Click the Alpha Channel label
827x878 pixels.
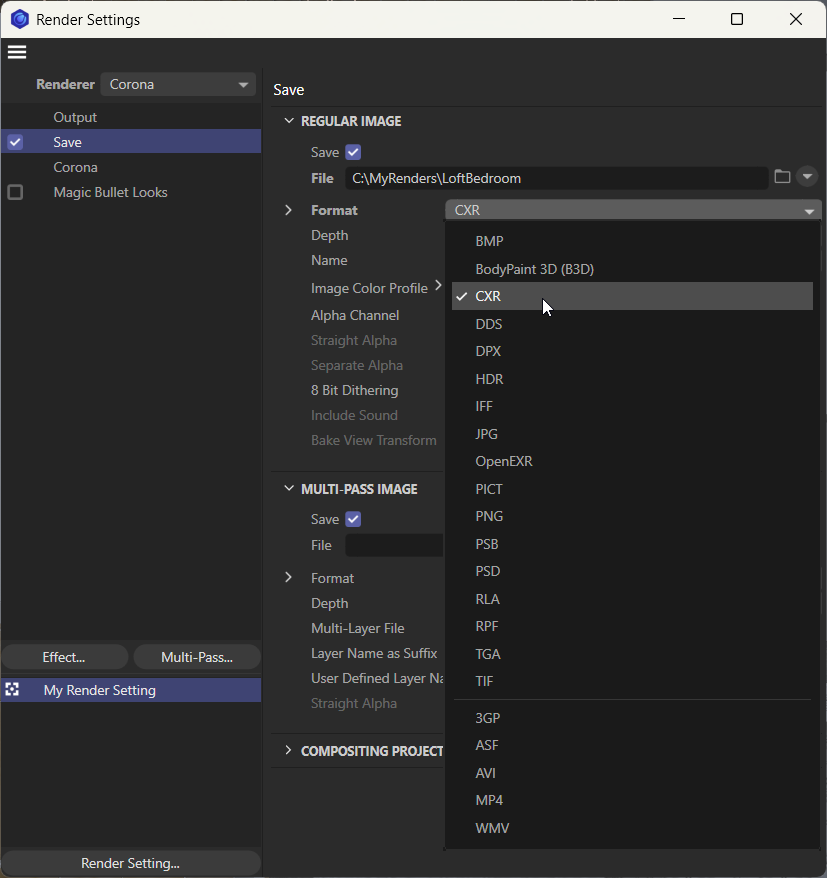[355, 315]
